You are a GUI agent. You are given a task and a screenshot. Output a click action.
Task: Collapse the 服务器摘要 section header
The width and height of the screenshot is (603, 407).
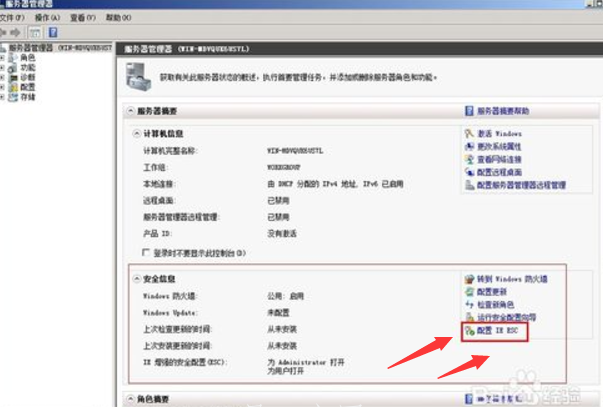(x=128, y=111)
